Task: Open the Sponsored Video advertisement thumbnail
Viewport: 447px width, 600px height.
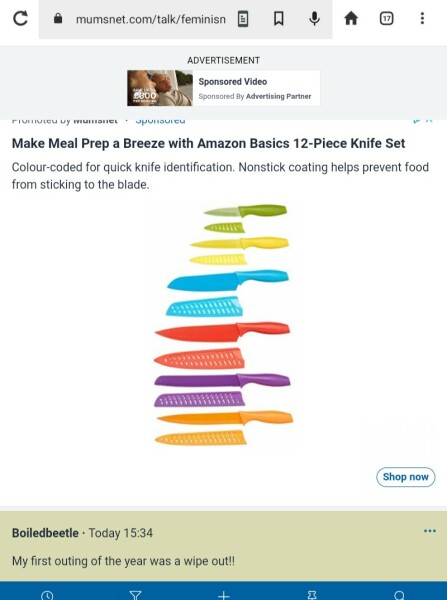Action: (x=160, y=88)
